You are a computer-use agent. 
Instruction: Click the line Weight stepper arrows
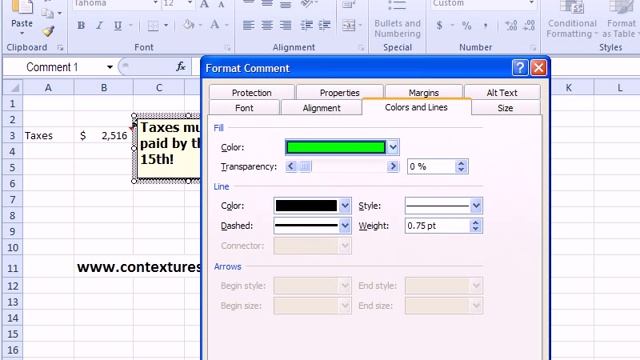pyautogui.click(x=476, y=226)
